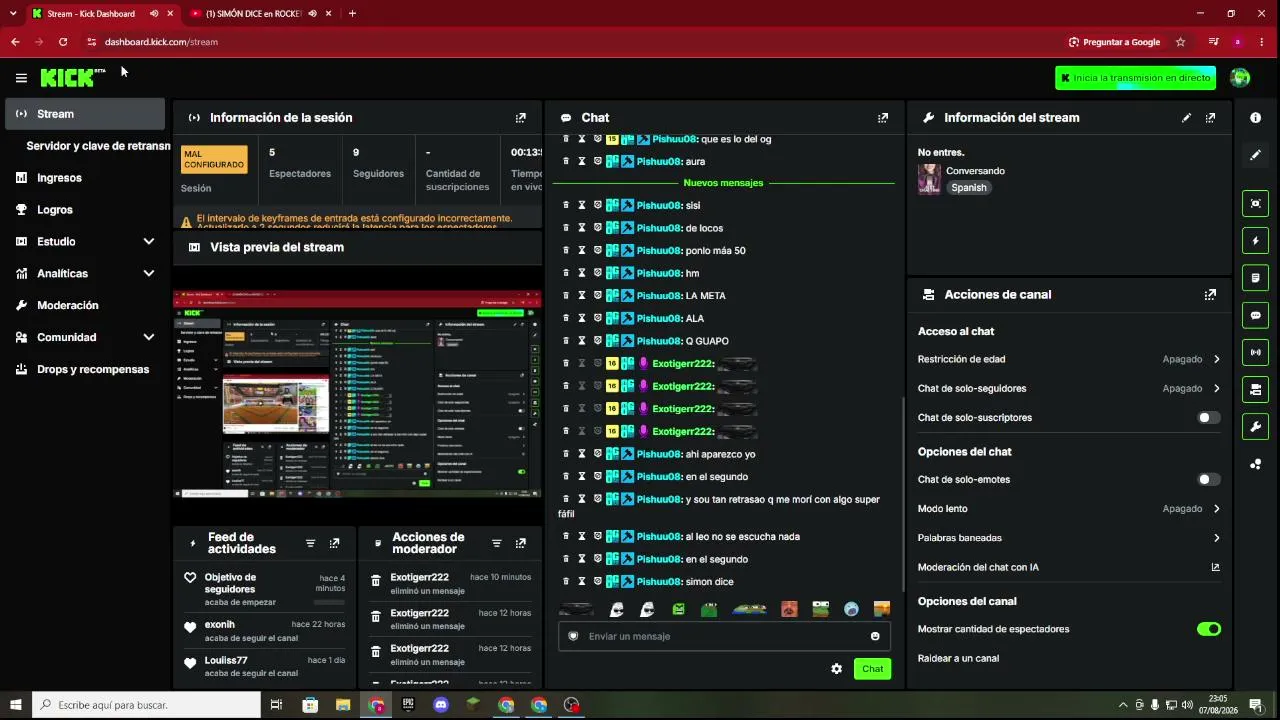Screen dimensions: 1280x720
Task: Pop out the Acciones de canal panel
Action: (x=1210, y=295)
